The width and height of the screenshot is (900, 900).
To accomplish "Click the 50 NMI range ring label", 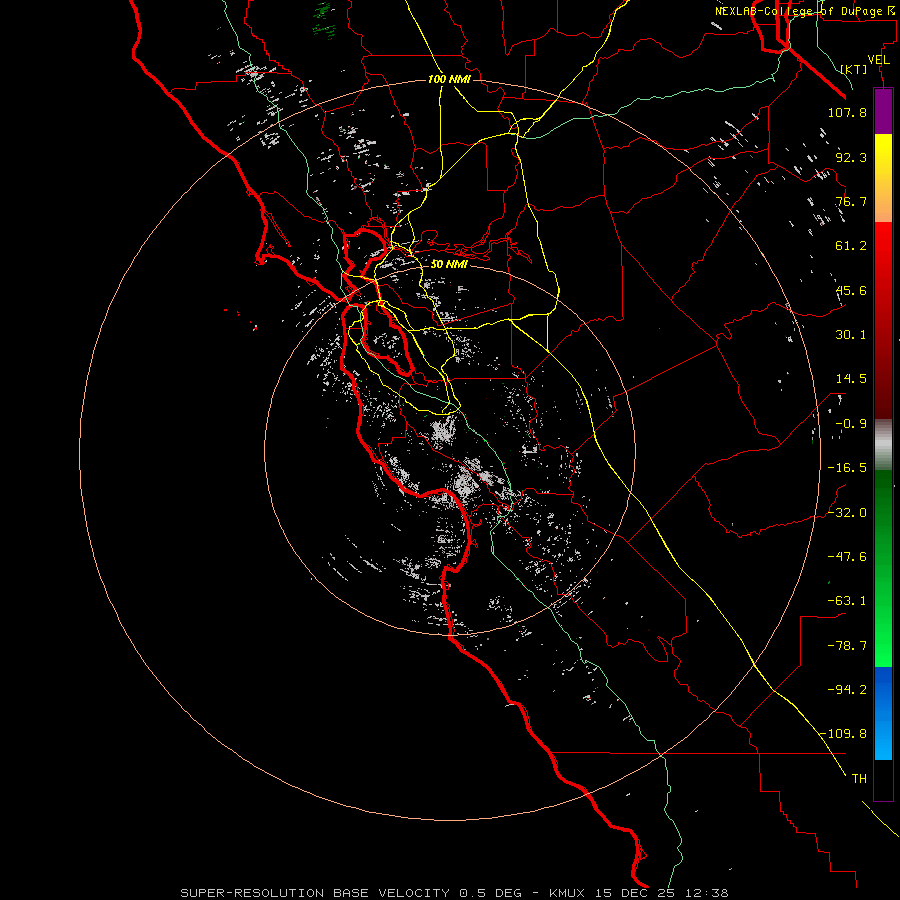I will (449, 264).
